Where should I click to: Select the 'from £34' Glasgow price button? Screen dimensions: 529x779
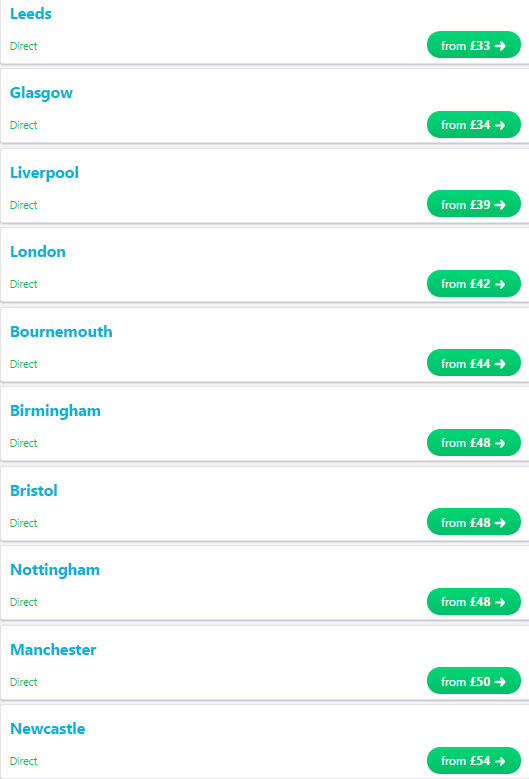tap(473, 125)
